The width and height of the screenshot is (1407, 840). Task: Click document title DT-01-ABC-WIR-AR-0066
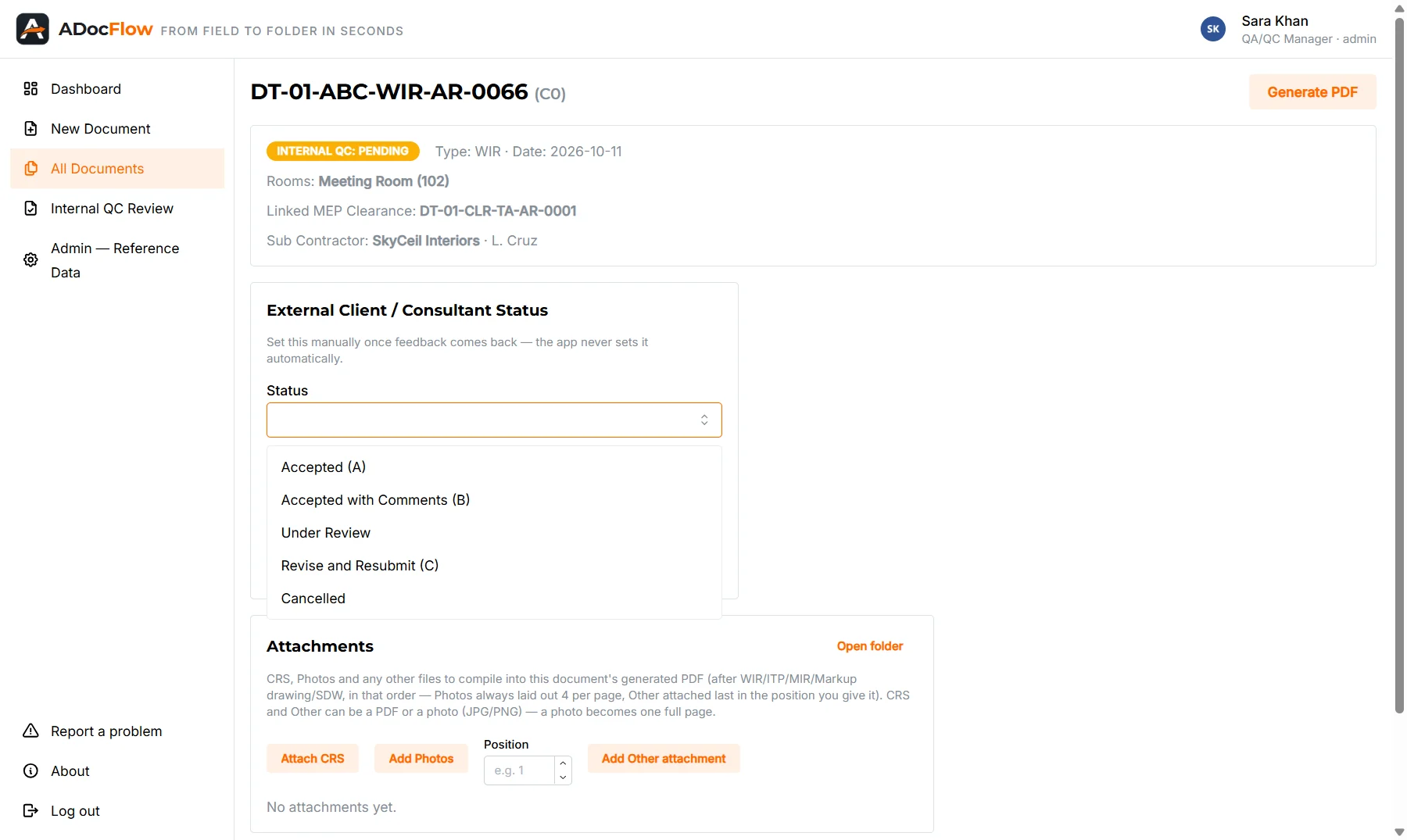(x=389, y=91)
